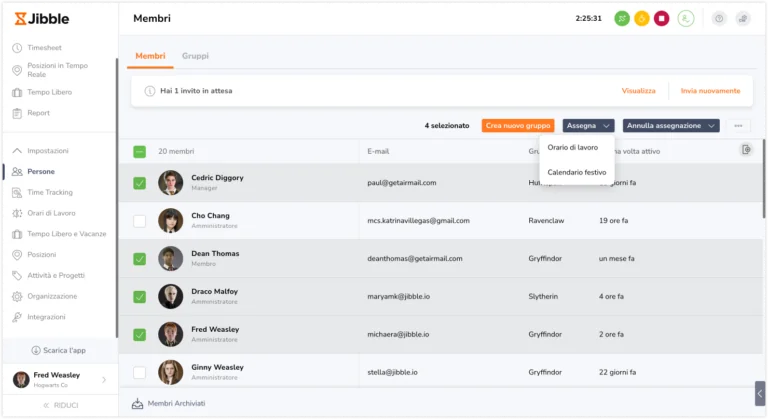Screen dimensions: 768x419
Task: Open Annulla assegnazione dropdown
Action: pos(671,125)
